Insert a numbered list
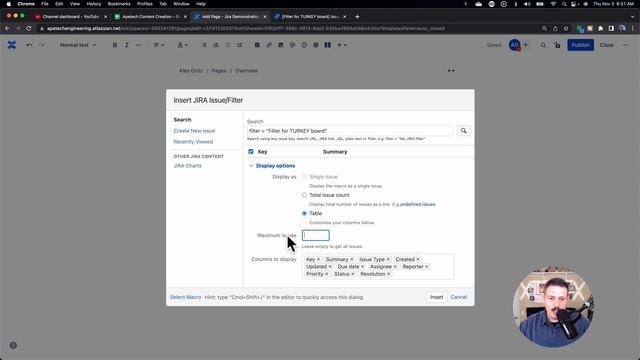Viewport: 640px width, 360px height. 216,45
